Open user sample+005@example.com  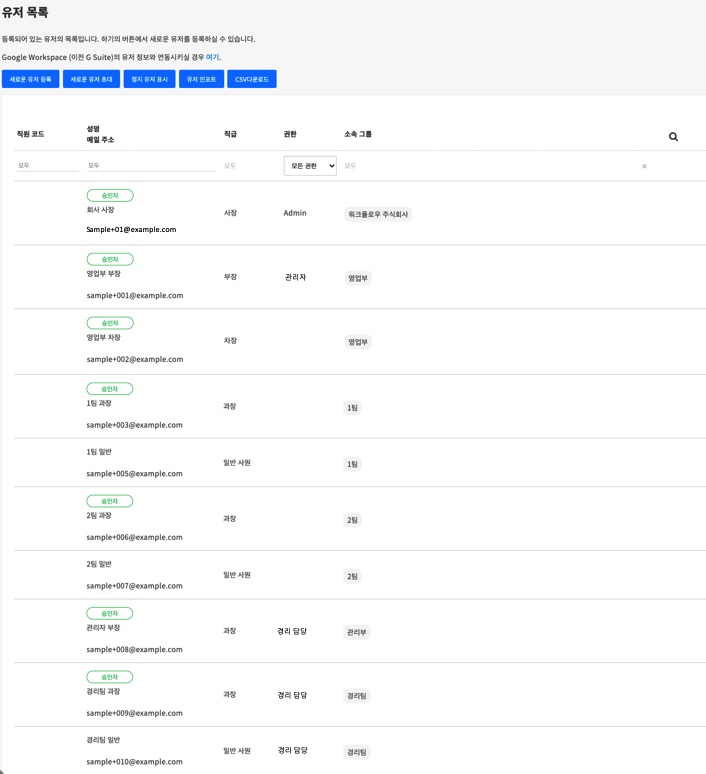(x=134, y=473)
